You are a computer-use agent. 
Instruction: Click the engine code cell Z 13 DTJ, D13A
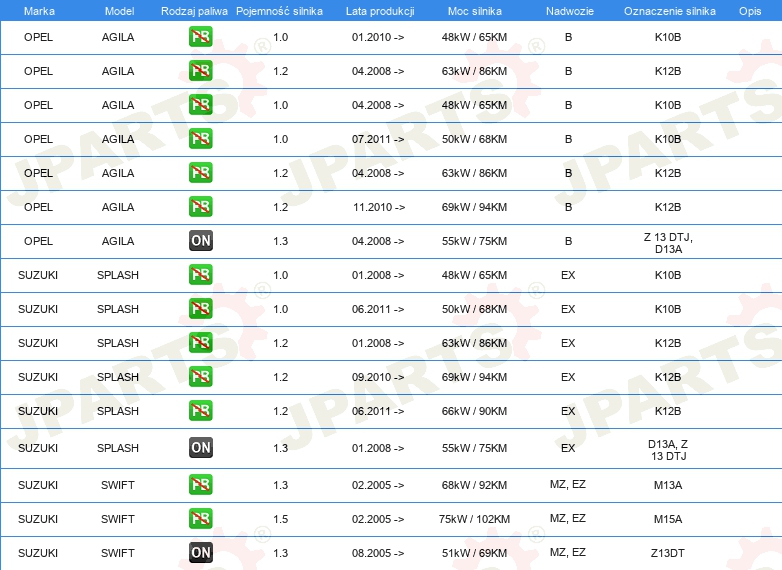point(668,243)
